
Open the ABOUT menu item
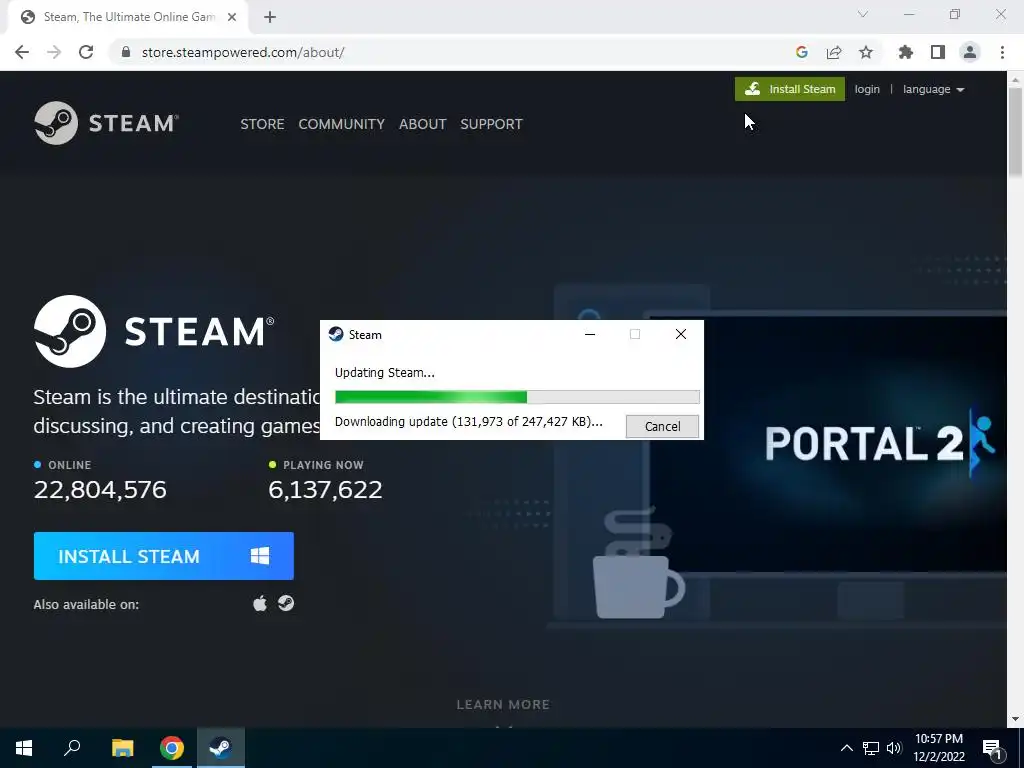coord(423,124)
